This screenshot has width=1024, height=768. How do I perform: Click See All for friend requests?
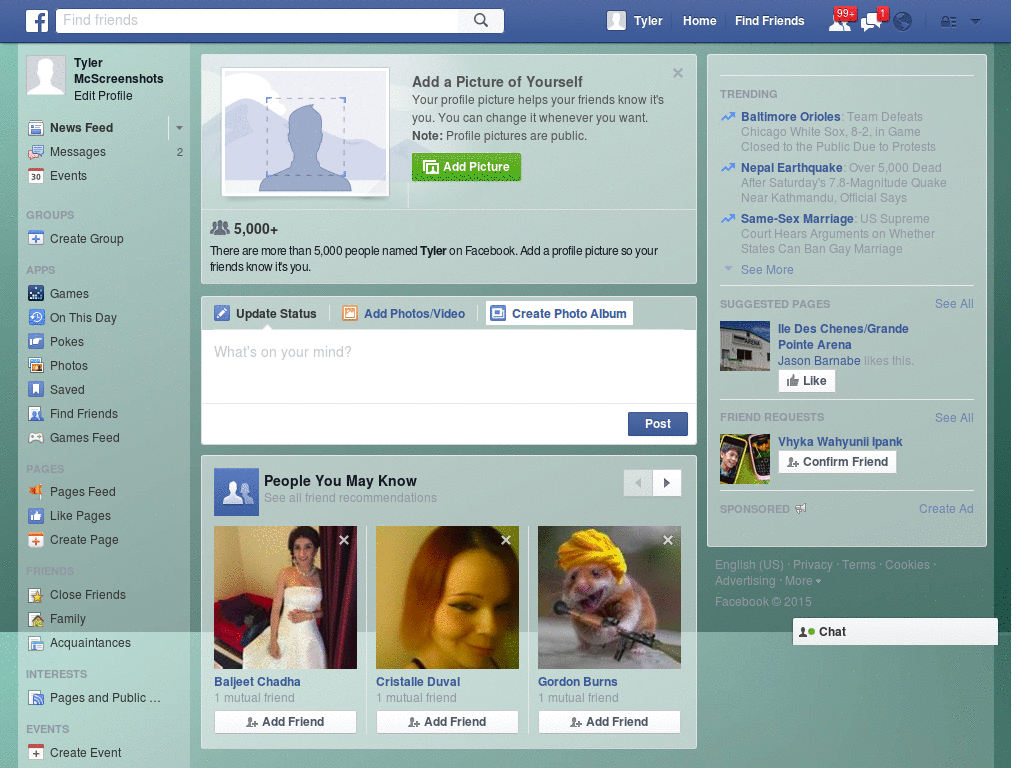click(953, 418)
